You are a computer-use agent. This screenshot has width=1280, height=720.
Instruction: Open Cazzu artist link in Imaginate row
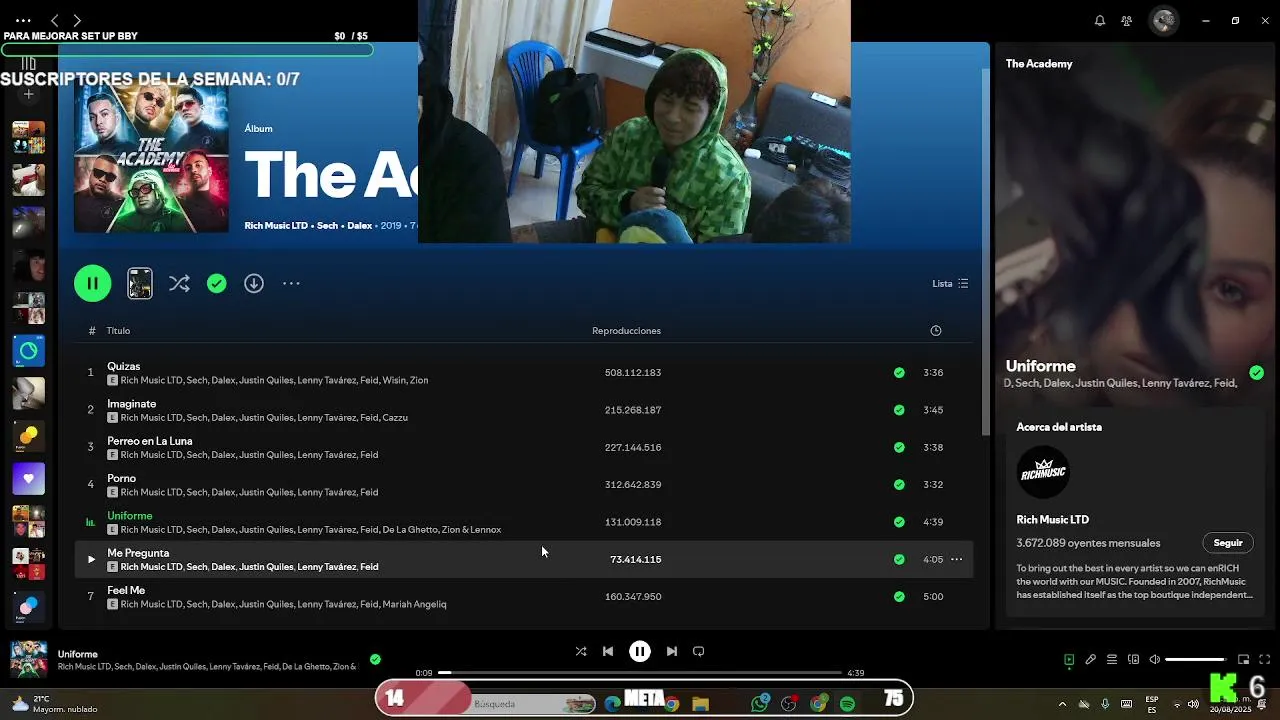coord(394,418)
